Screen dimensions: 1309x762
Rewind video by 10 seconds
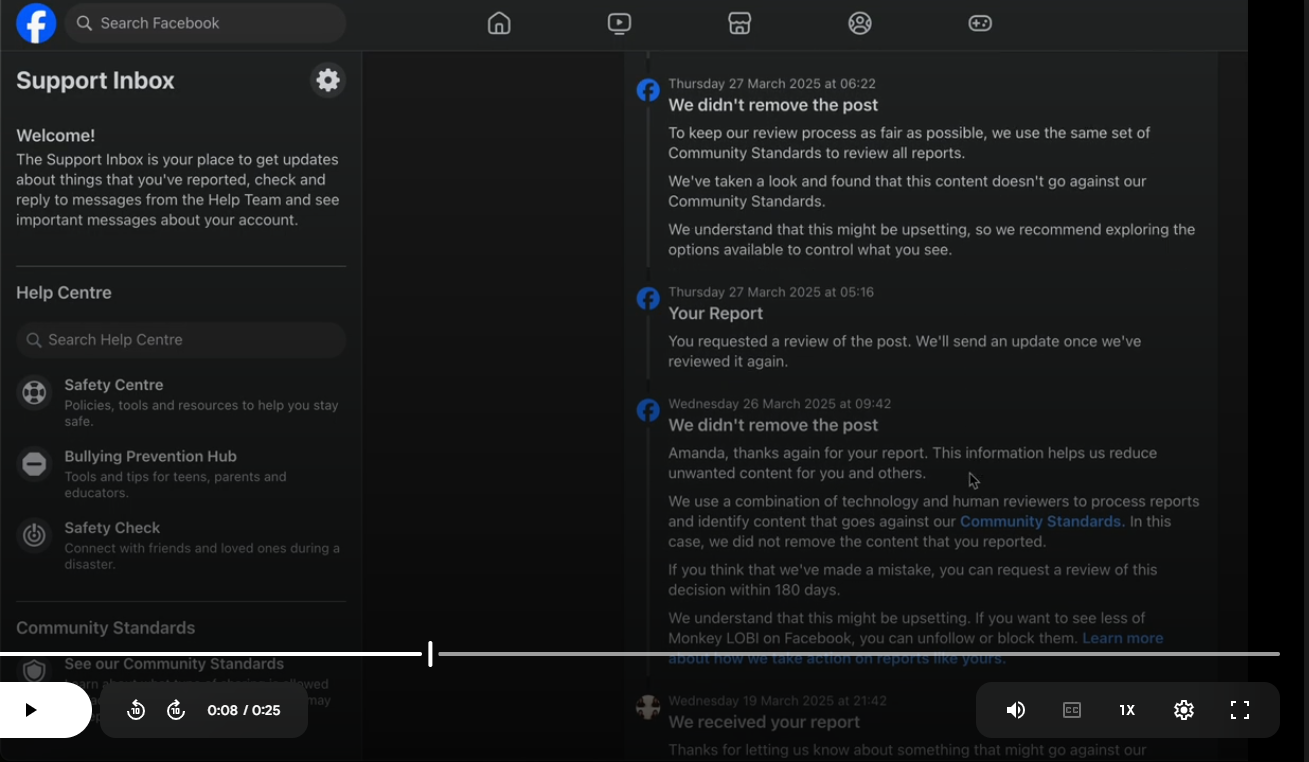136,710
